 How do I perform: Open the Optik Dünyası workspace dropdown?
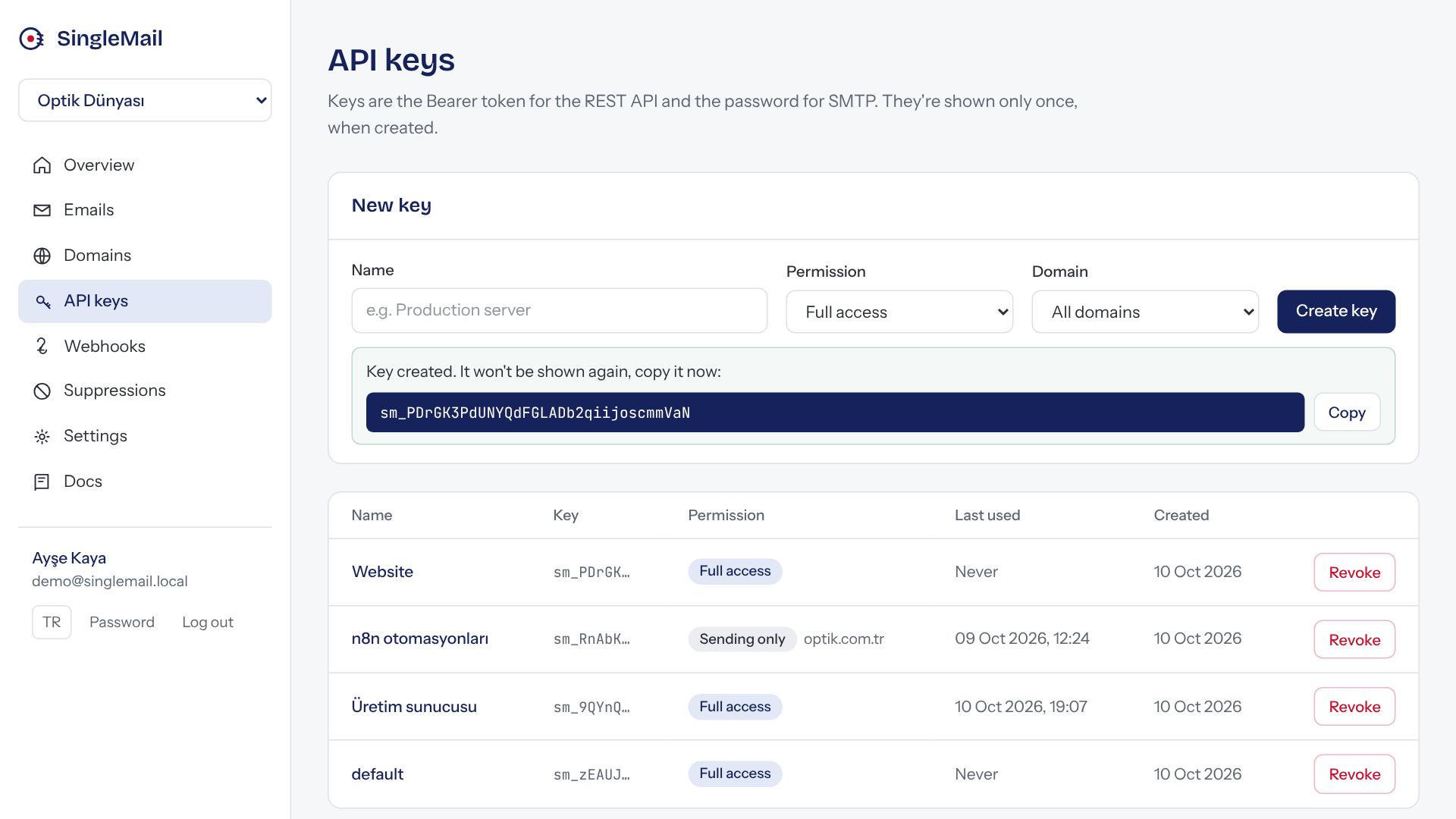click(x=145, y=100)
